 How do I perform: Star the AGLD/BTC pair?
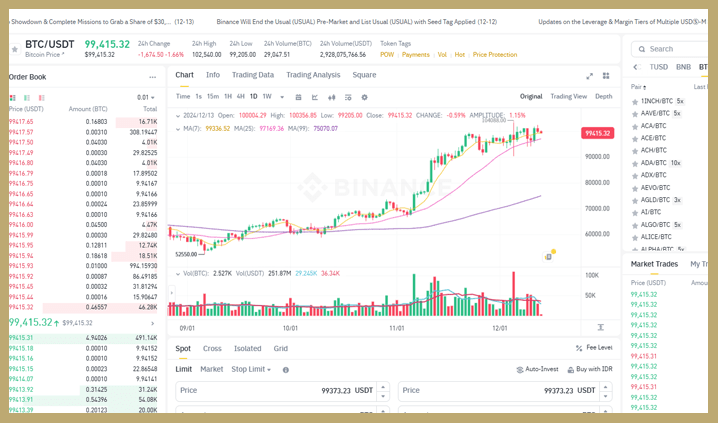[635, 201]
